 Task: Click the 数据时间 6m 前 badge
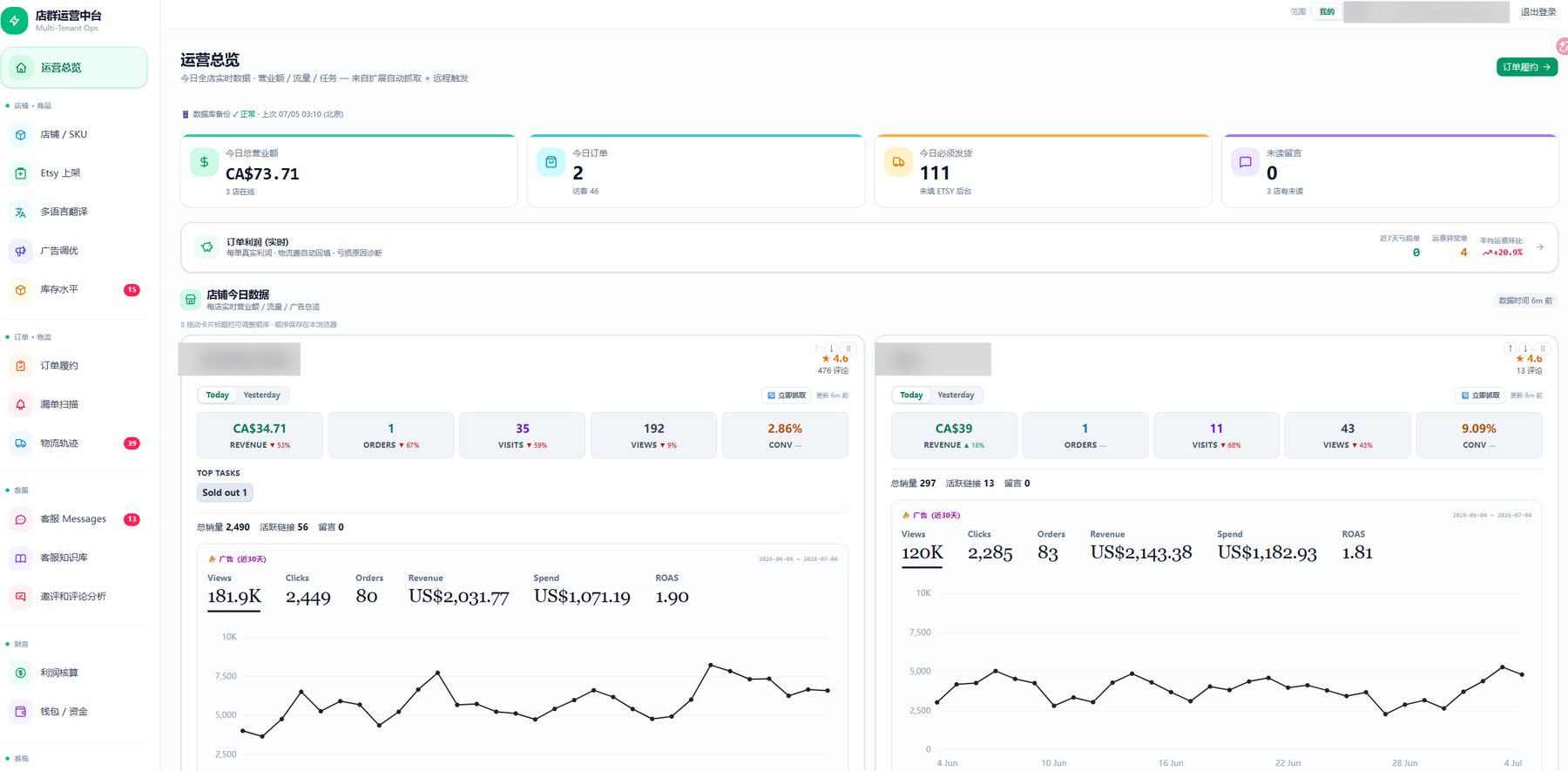(x=1526, y=301)
